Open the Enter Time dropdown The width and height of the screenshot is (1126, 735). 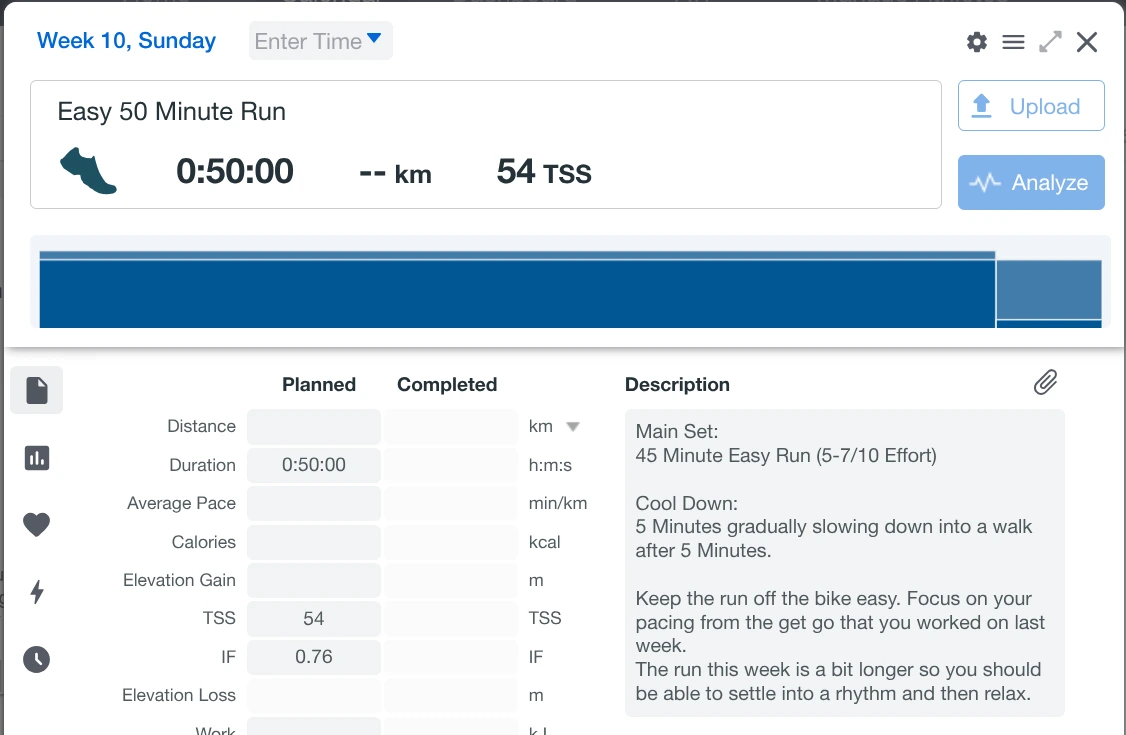pyautogui.click(x=320, y=41)
